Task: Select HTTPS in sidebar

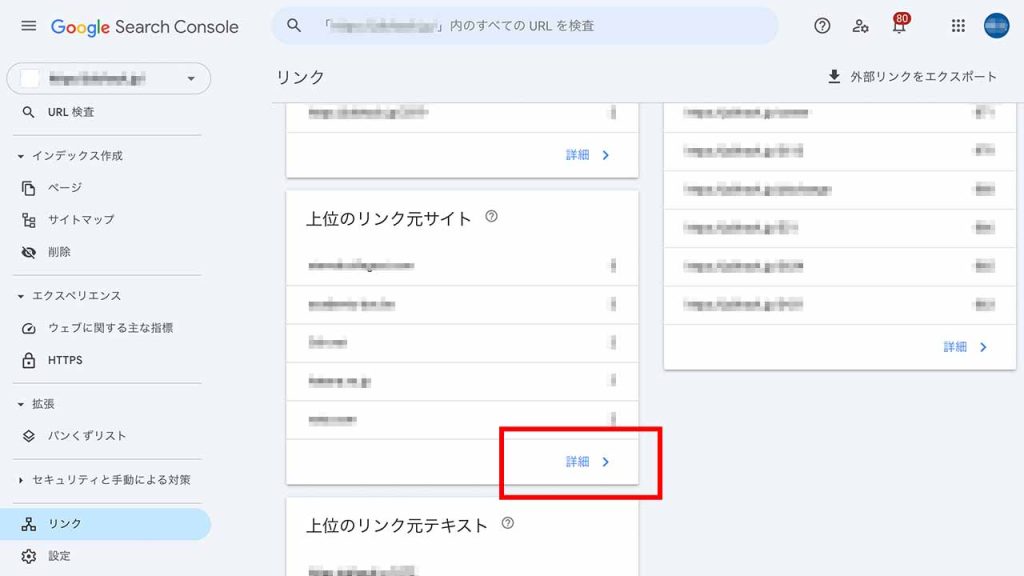Action: (65, 360)
